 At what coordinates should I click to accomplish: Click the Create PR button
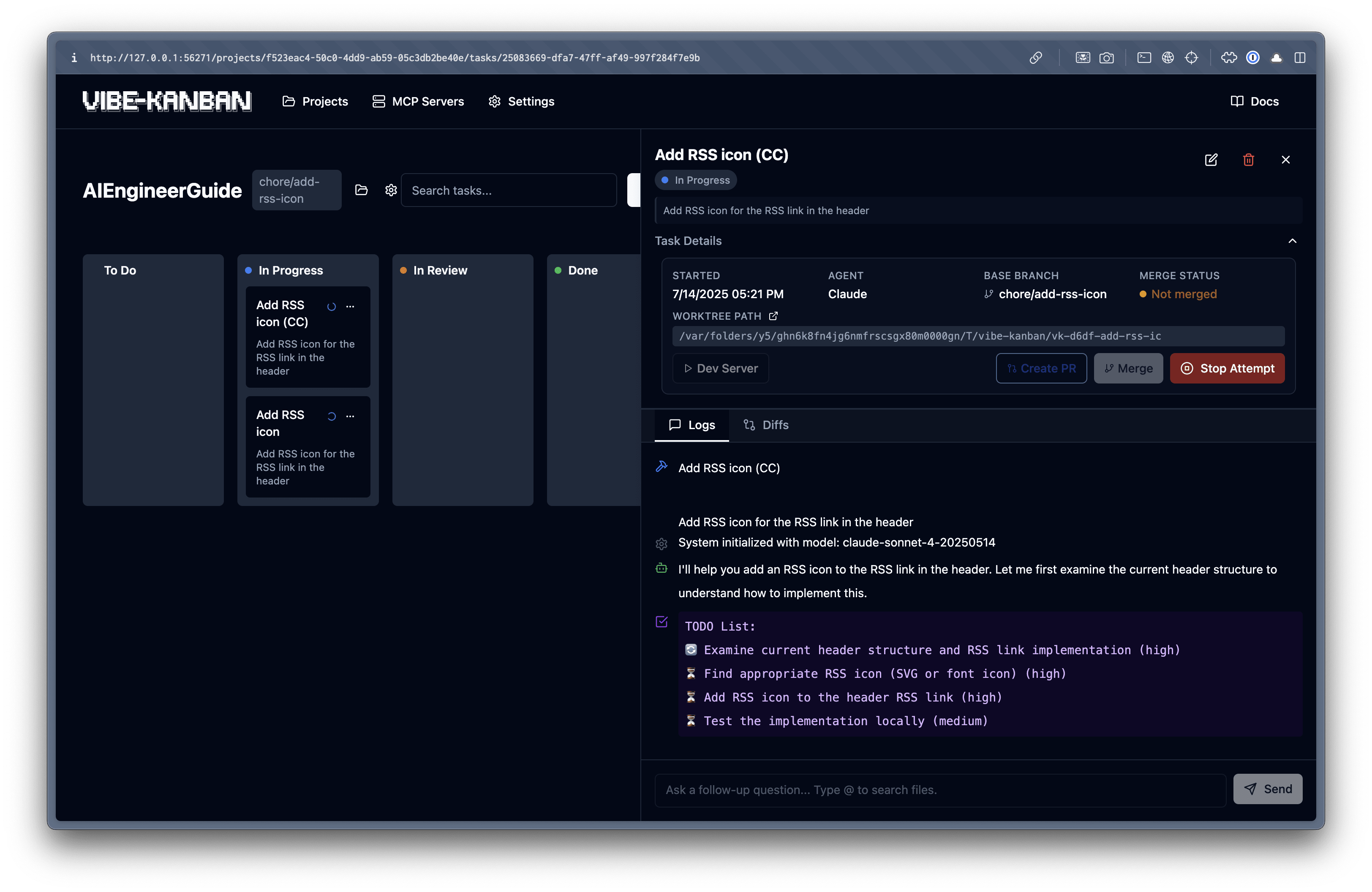click(1041, 368)
